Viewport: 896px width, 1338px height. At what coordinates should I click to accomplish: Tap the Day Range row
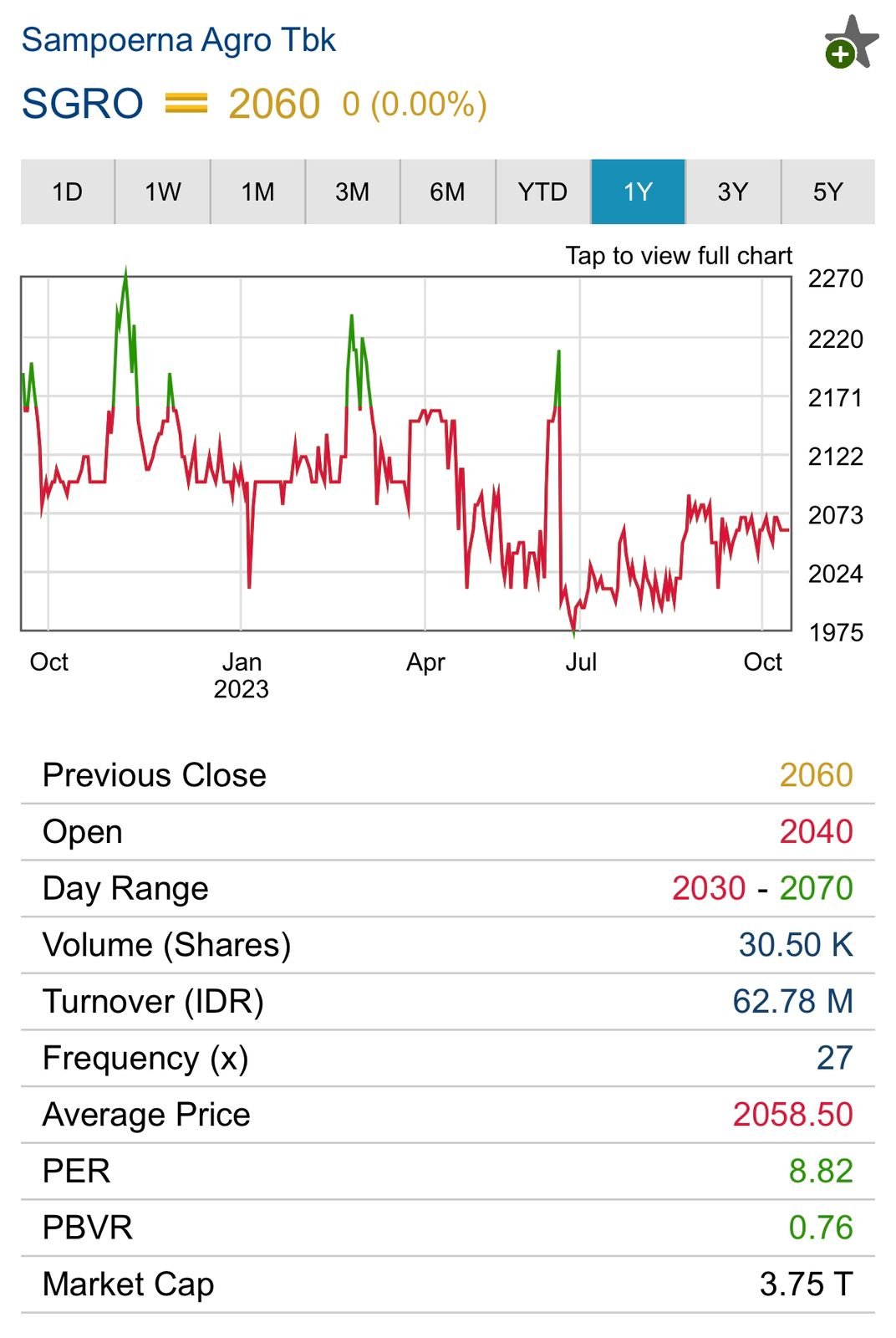(447, 888)
